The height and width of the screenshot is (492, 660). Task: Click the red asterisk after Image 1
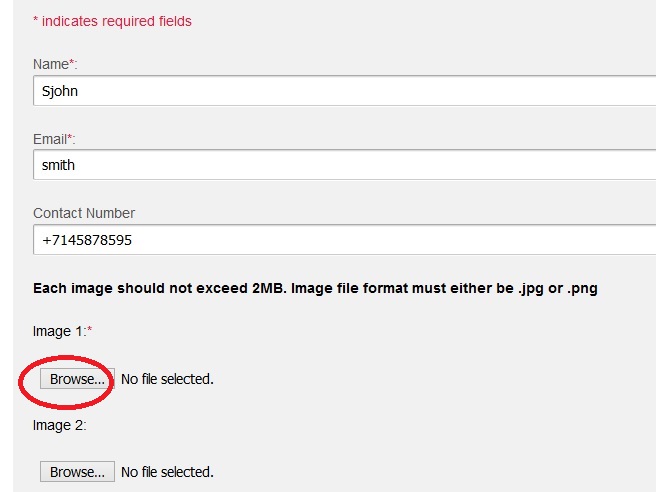click(x=89, y=330)
